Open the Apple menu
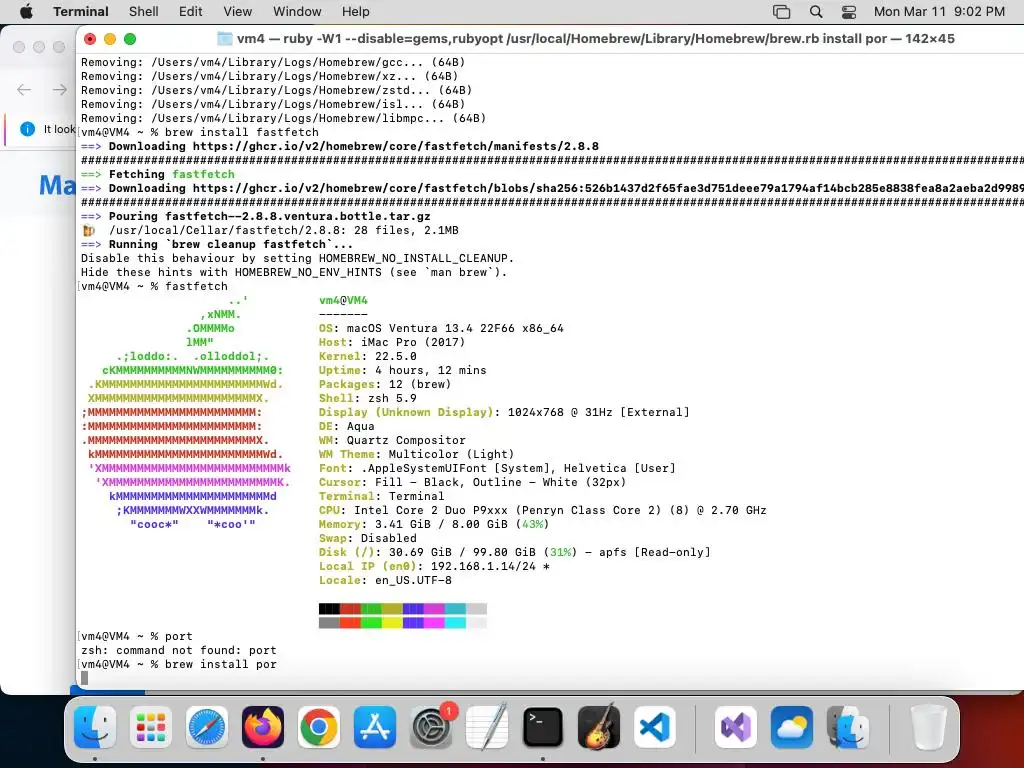This screenshot has height=768, width=1024. (x=26, y=12)
